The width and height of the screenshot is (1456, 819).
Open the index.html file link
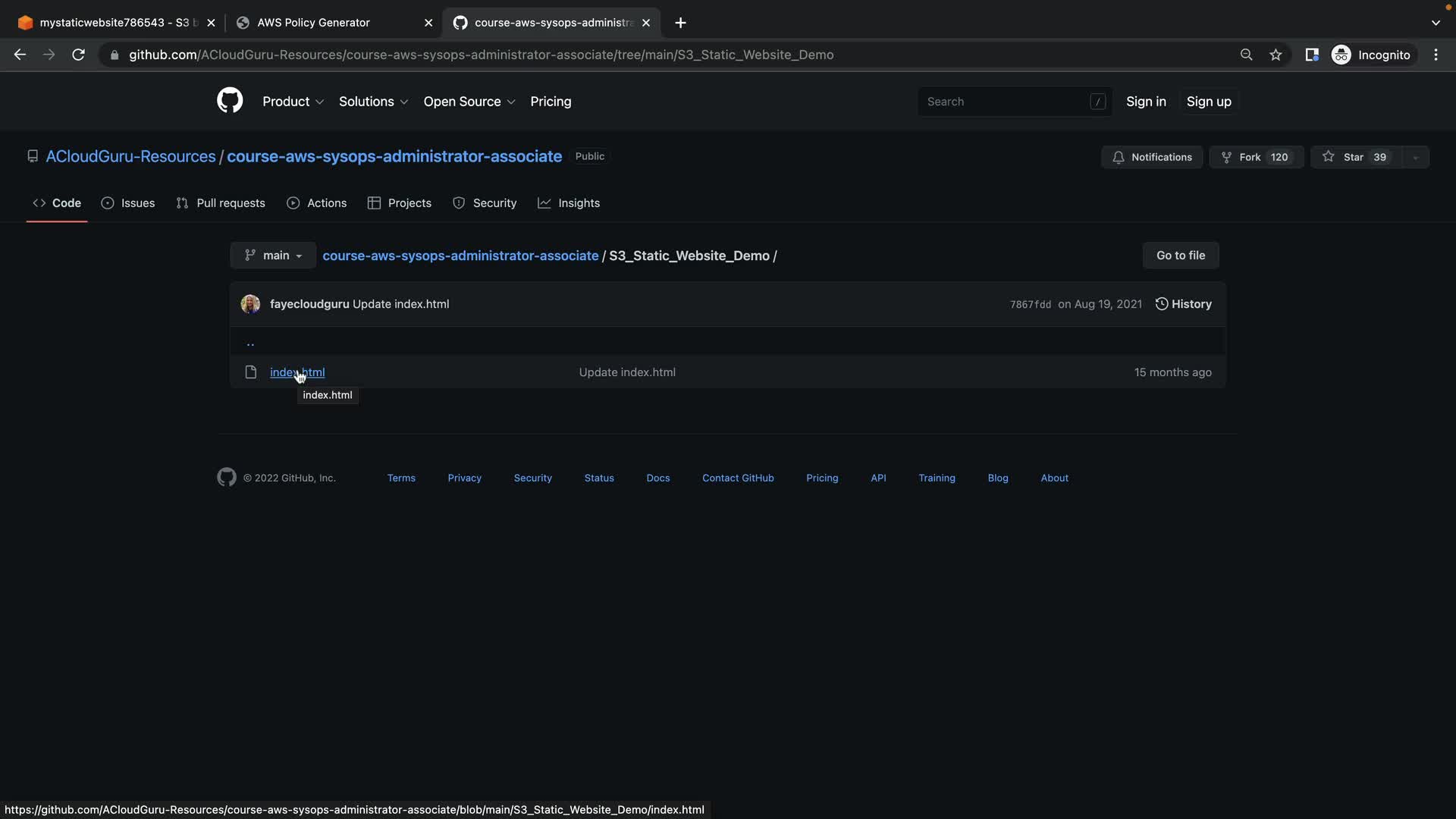pyautogui.click(x=297, y=372)
